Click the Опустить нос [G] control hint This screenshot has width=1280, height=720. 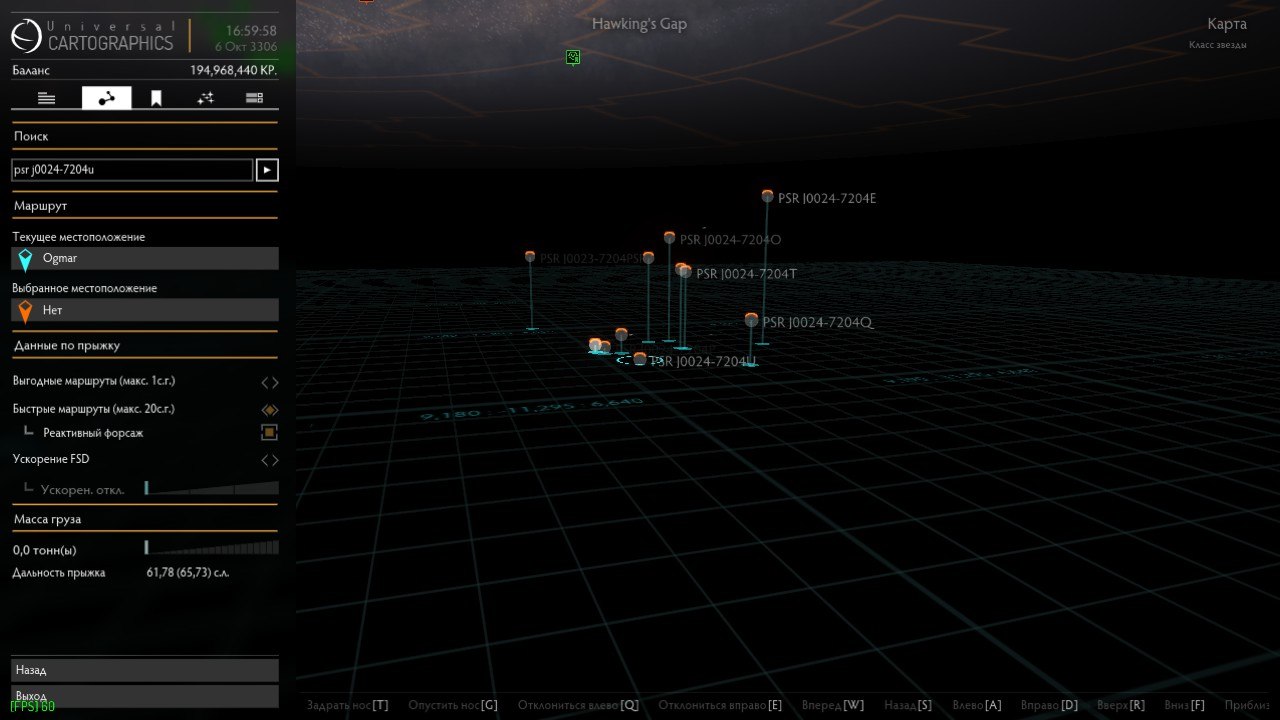453,706
